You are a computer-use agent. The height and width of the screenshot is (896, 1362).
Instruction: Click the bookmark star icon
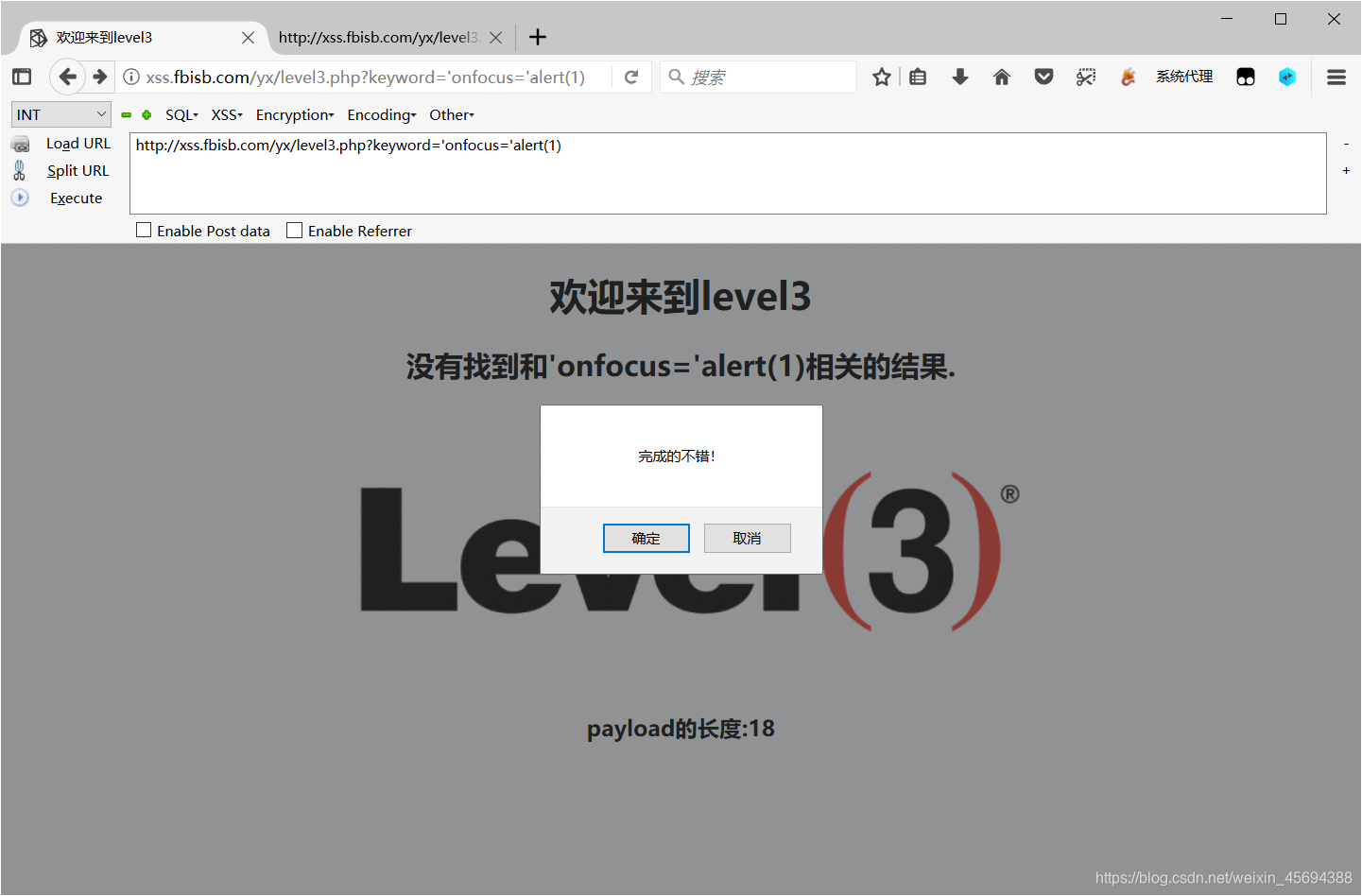click(882, 77)
